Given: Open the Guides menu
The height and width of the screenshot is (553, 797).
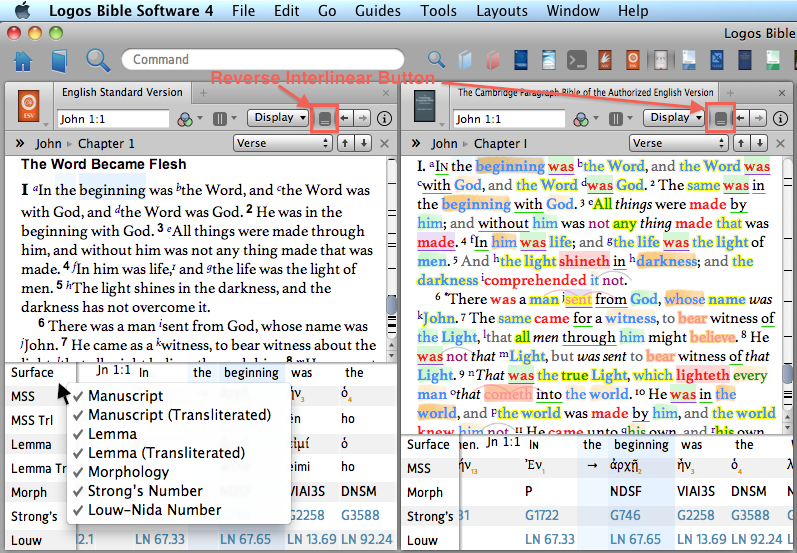Looking at the screenshot, I should click(377, 11).
